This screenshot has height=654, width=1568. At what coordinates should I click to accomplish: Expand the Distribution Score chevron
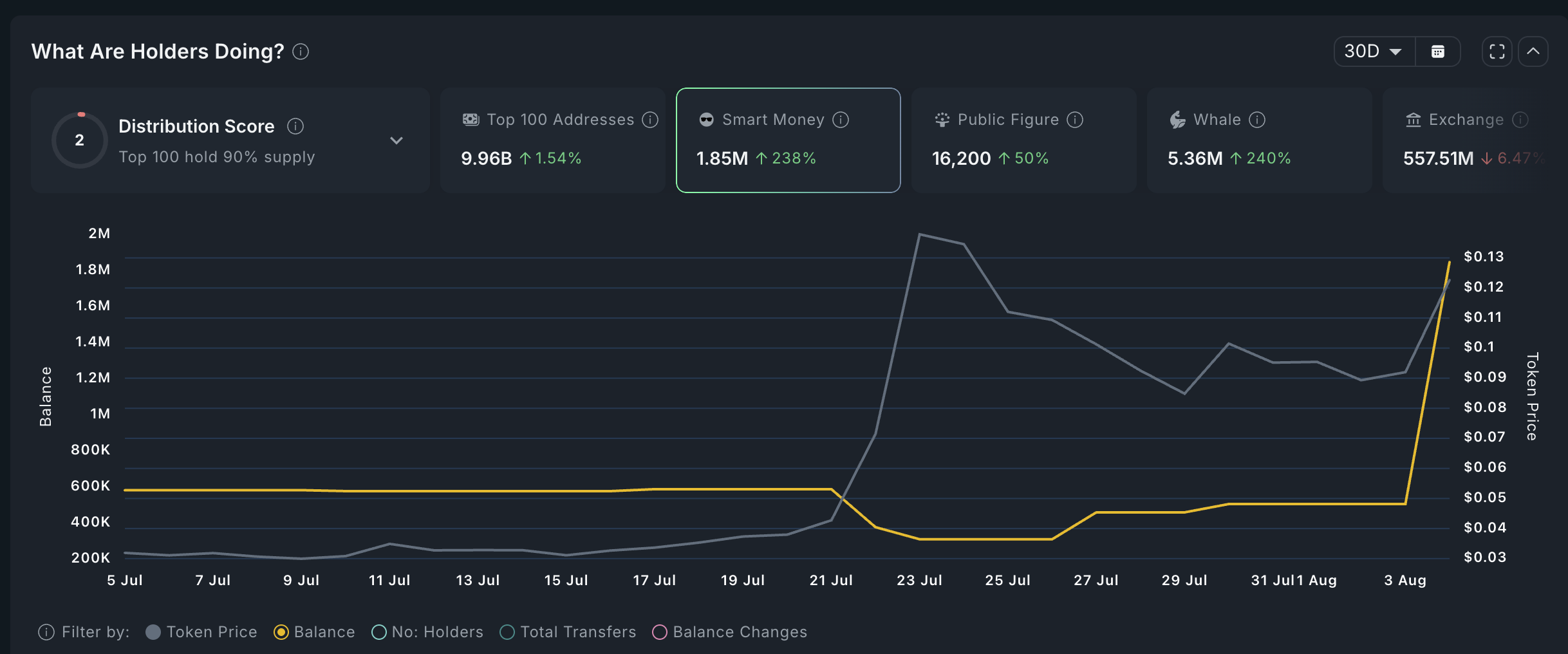(397, 140)
